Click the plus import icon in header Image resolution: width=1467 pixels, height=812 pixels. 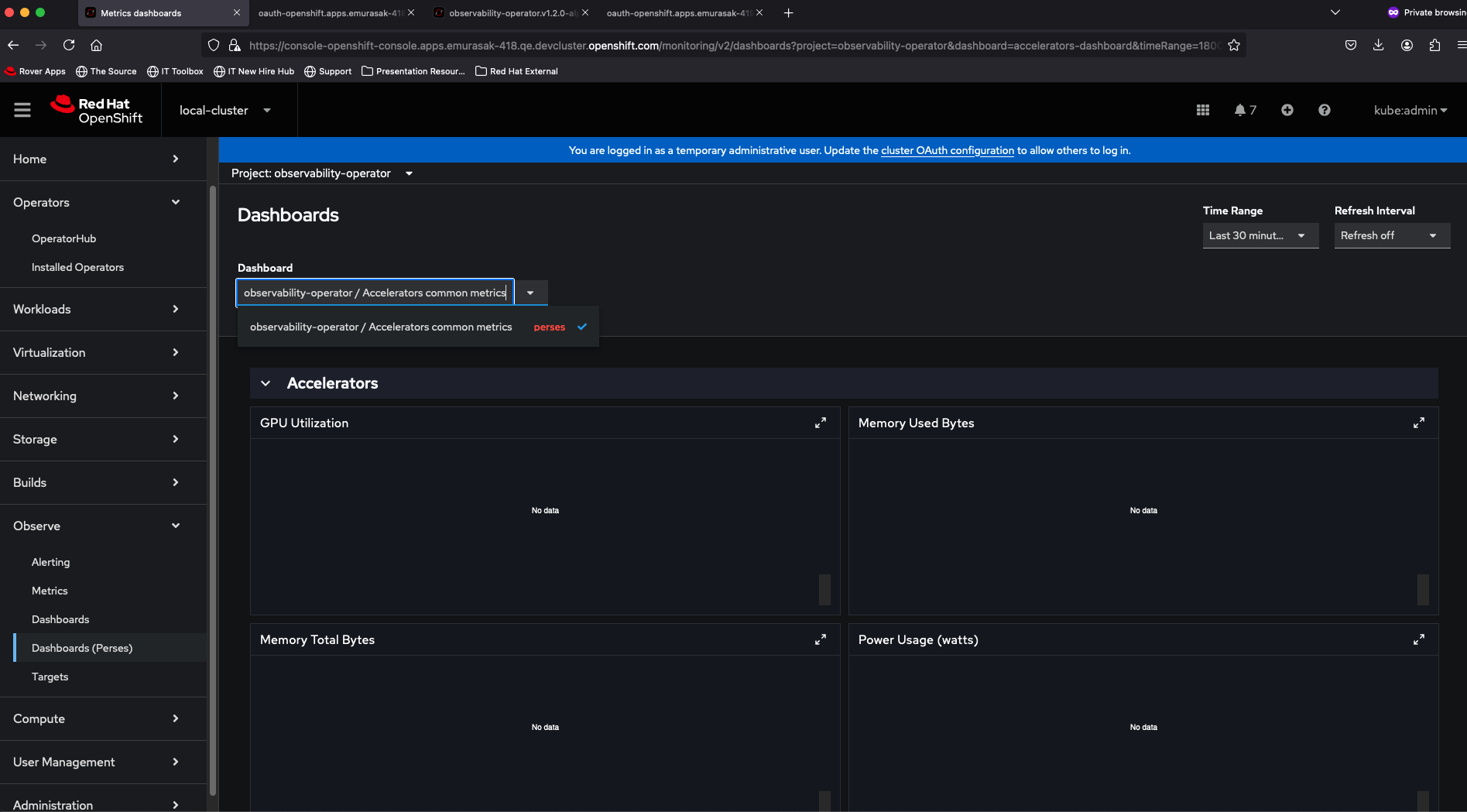coord(1287,110)
